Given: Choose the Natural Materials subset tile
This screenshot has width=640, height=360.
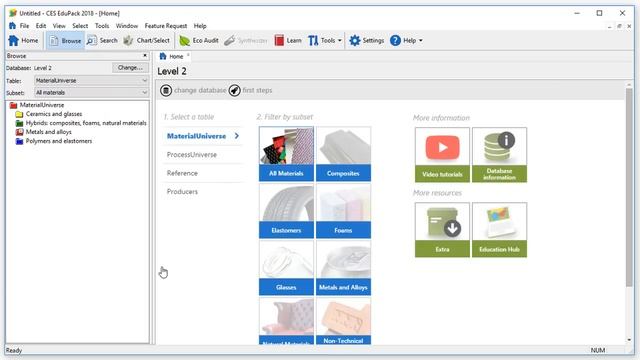Looking at the screenshot, I should pos(286,321).
